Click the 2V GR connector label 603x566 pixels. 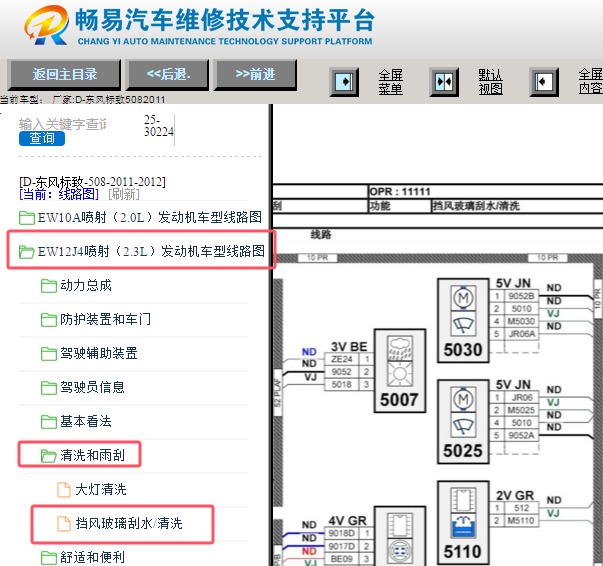[515, 495]
